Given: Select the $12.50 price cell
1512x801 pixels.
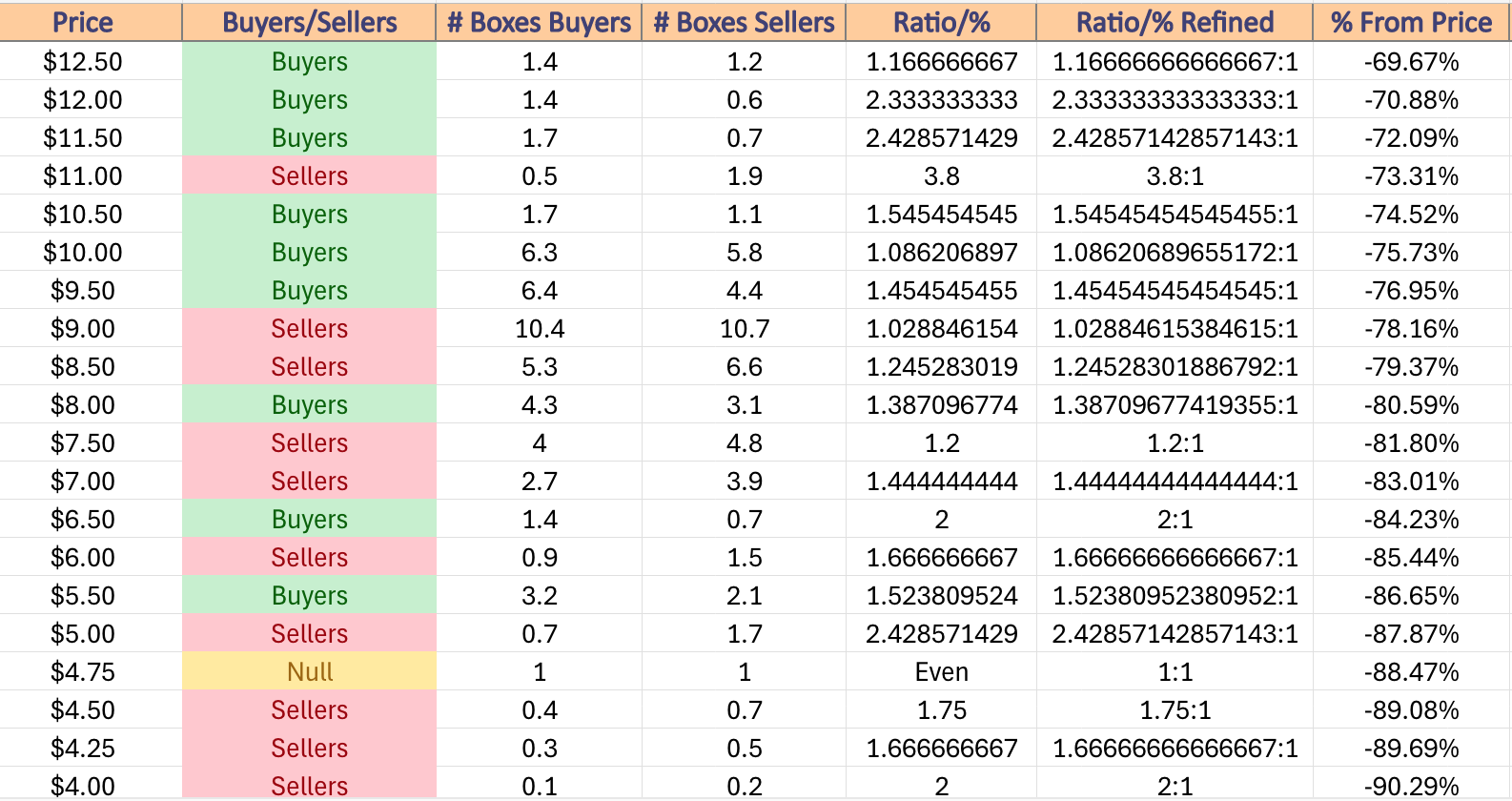Looking at the screenshot, I should 83,61.
